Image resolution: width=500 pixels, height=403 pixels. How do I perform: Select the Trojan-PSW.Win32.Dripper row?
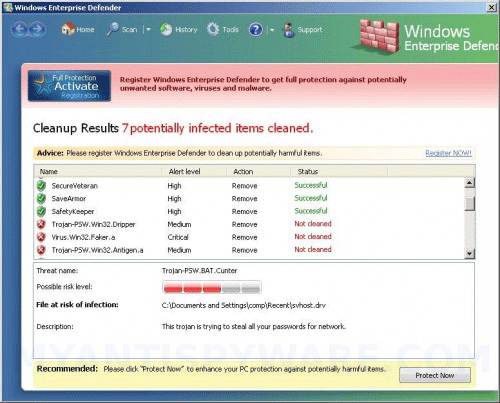coord(249,224)
